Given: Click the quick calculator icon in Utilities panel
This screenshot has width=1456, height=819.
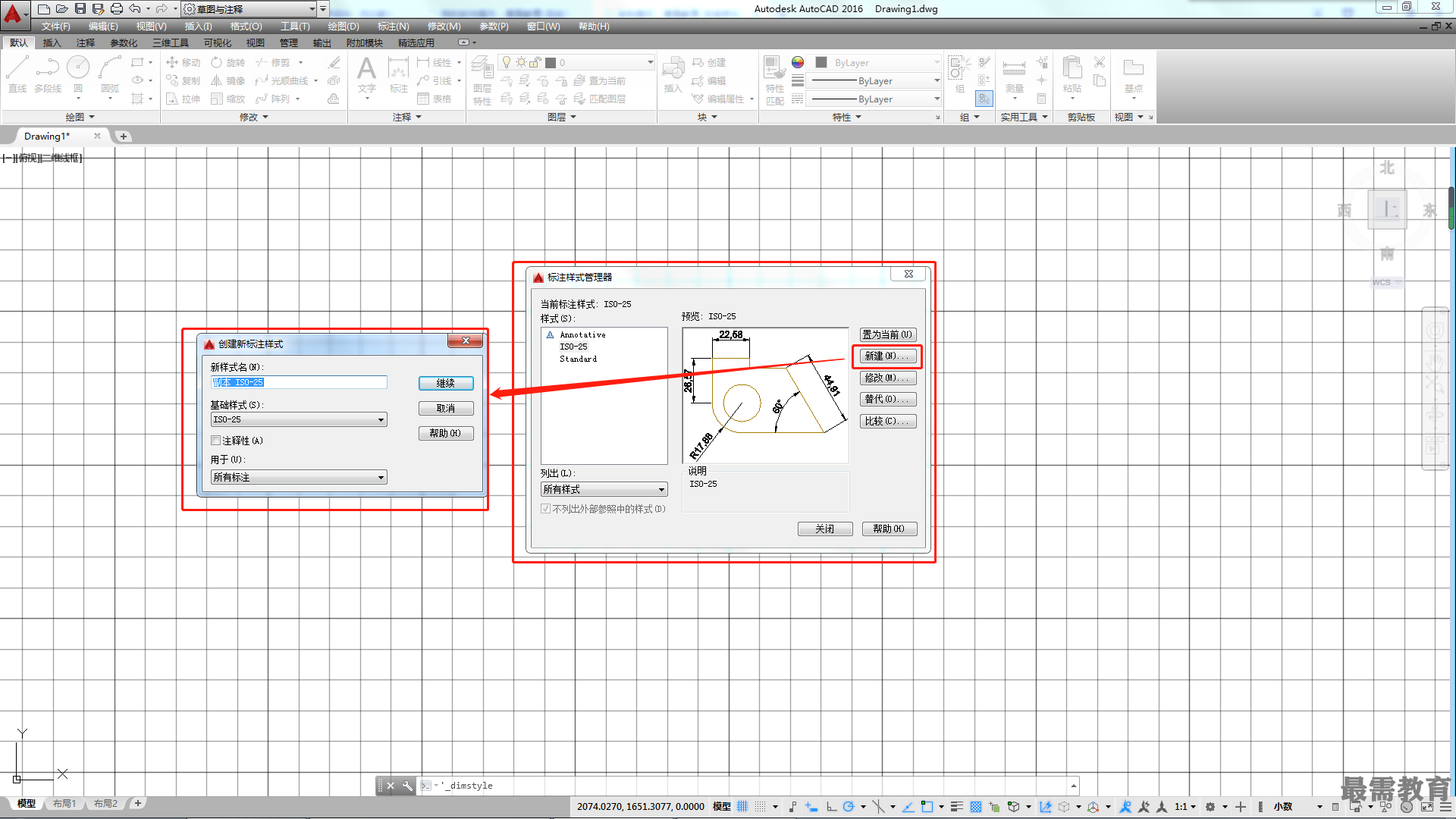Looking at the screenshot, I should 1042,99.
